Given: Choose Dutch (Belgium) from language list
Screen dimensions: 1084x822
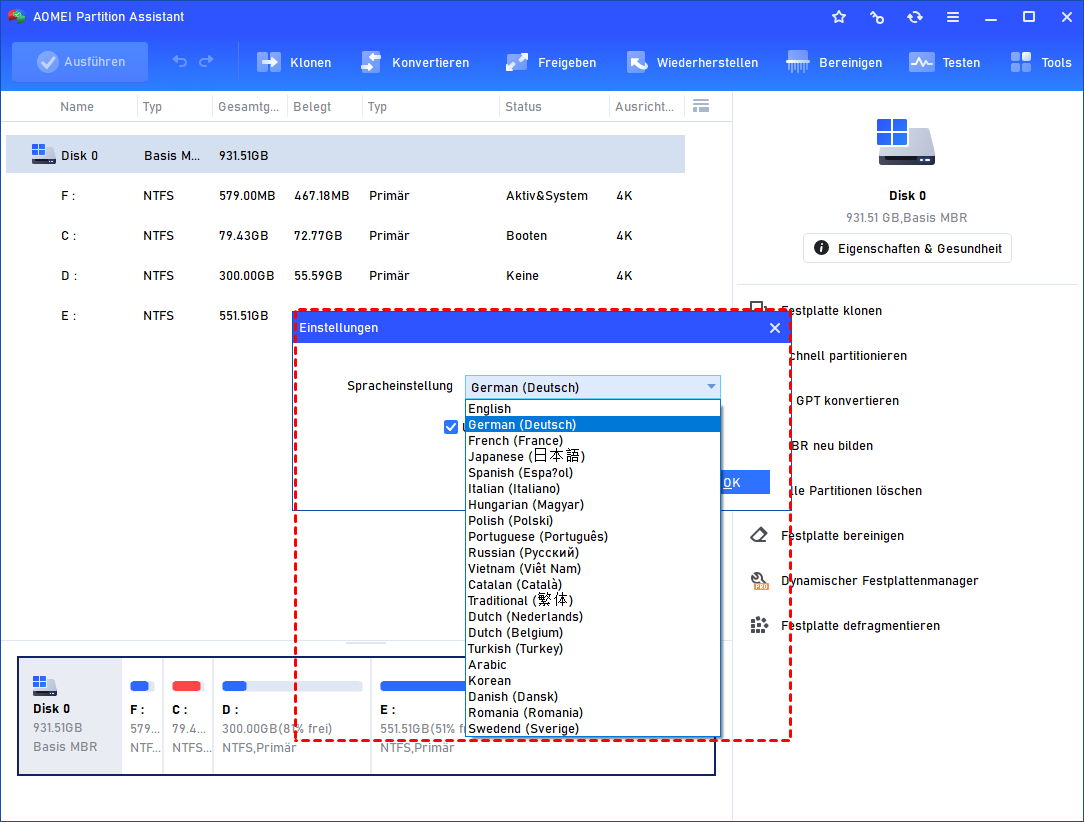Looking at the screenshot, I should point(593,633).
